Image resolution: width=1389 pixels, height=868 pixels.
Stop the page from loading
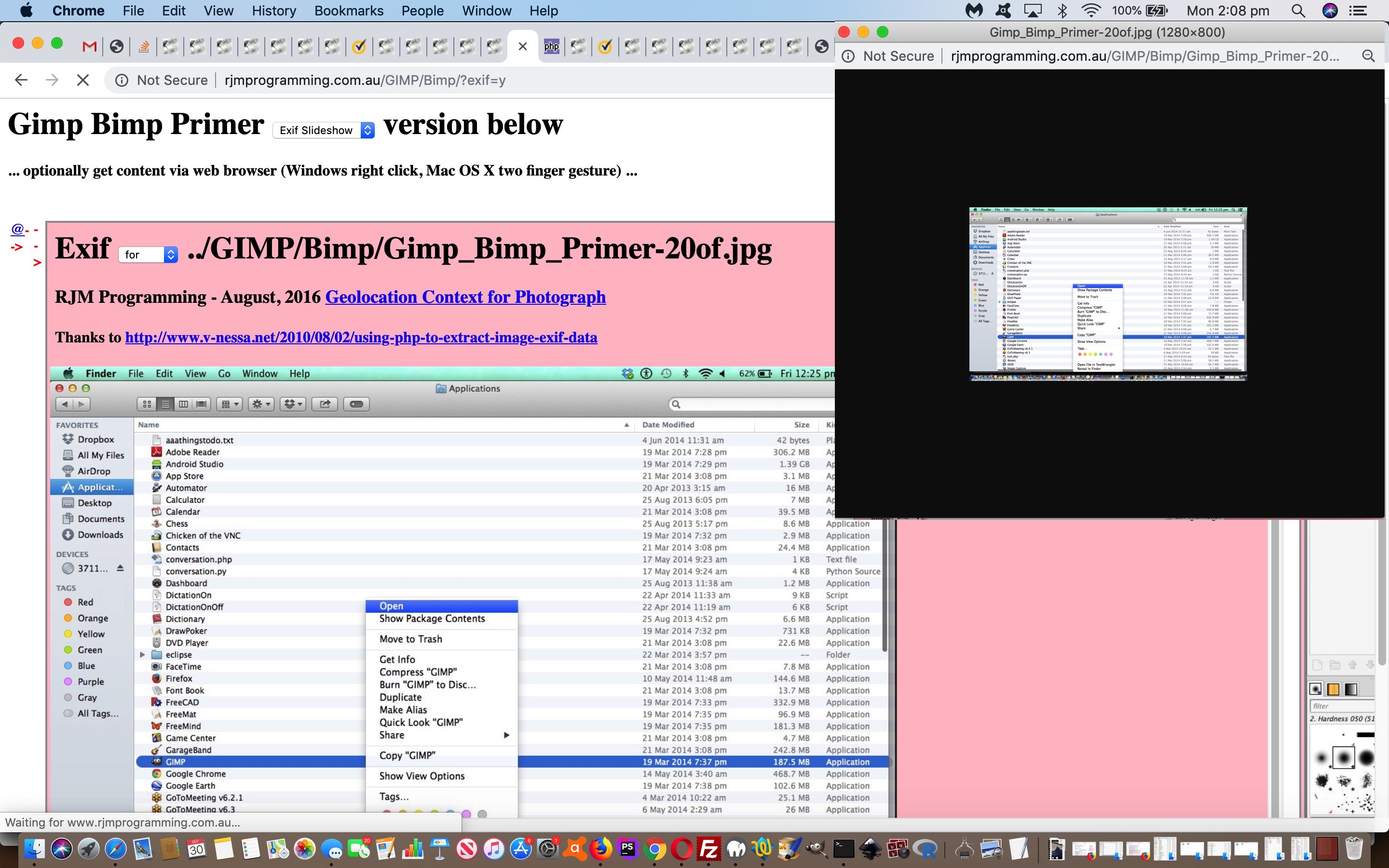point(82,80)
